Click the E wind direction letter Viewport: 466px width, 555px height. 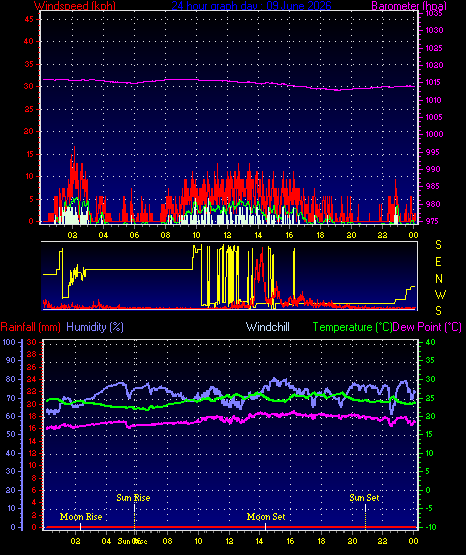click(x=438, y=262)
